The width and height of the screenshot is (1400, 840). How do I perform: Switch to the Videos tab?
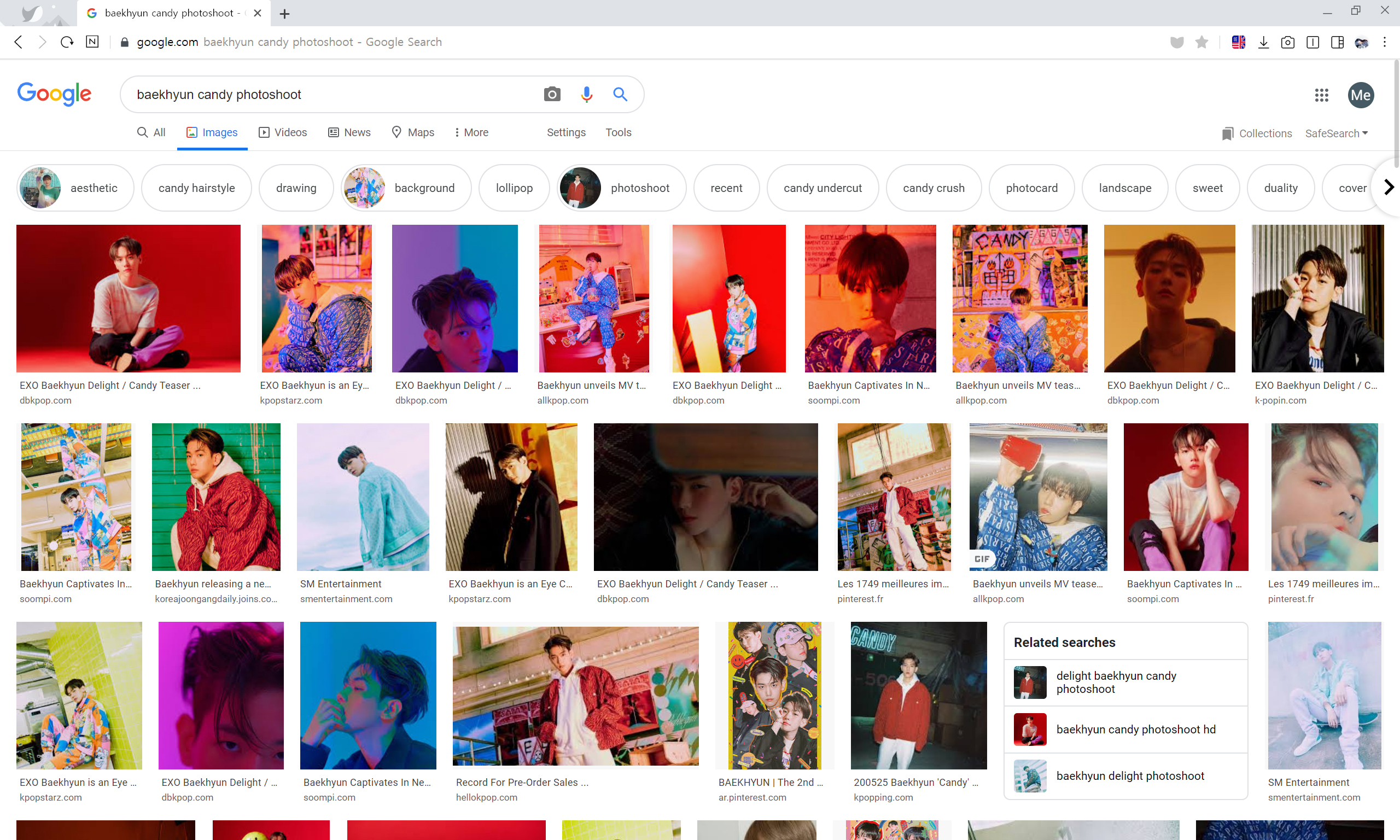click(283, 132)
